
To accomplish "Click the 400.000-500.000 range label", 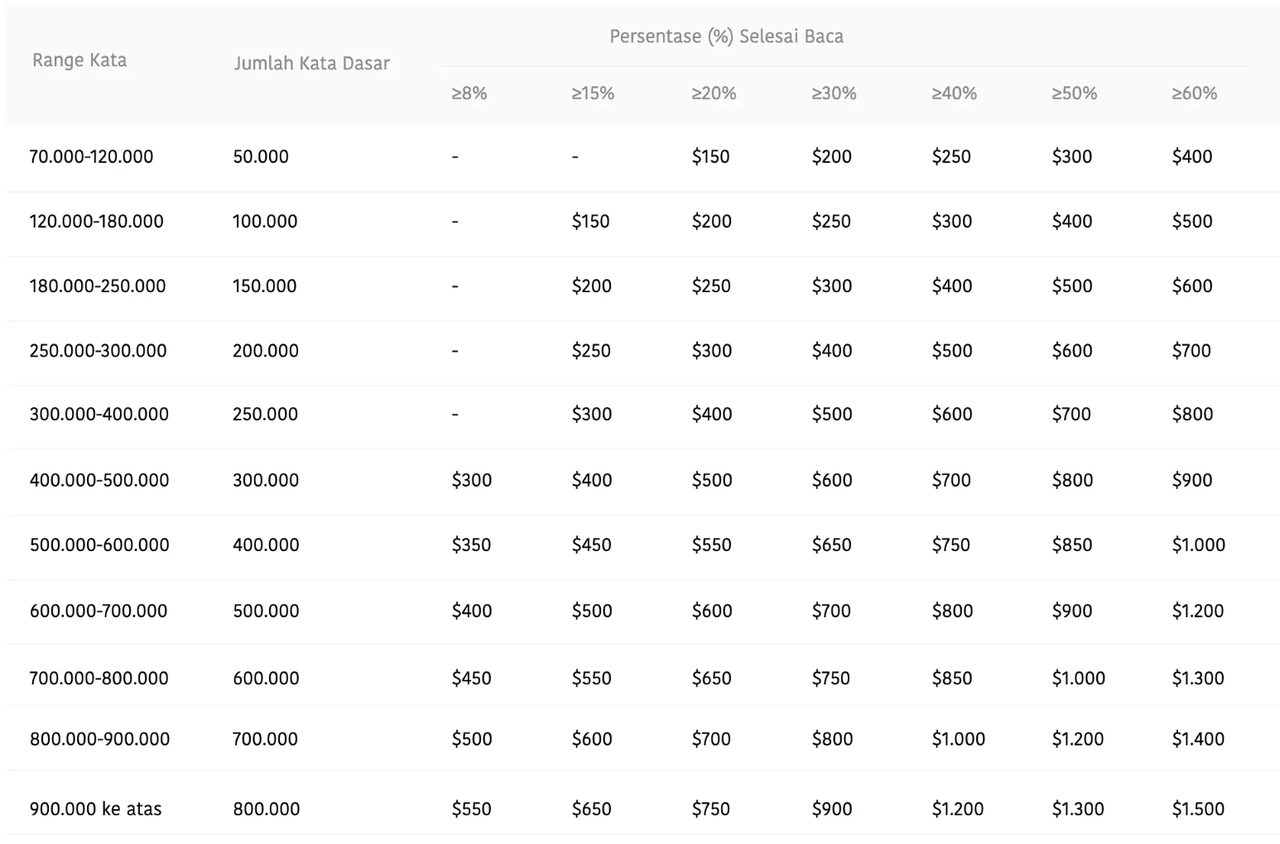I will [x=100, y=480].
